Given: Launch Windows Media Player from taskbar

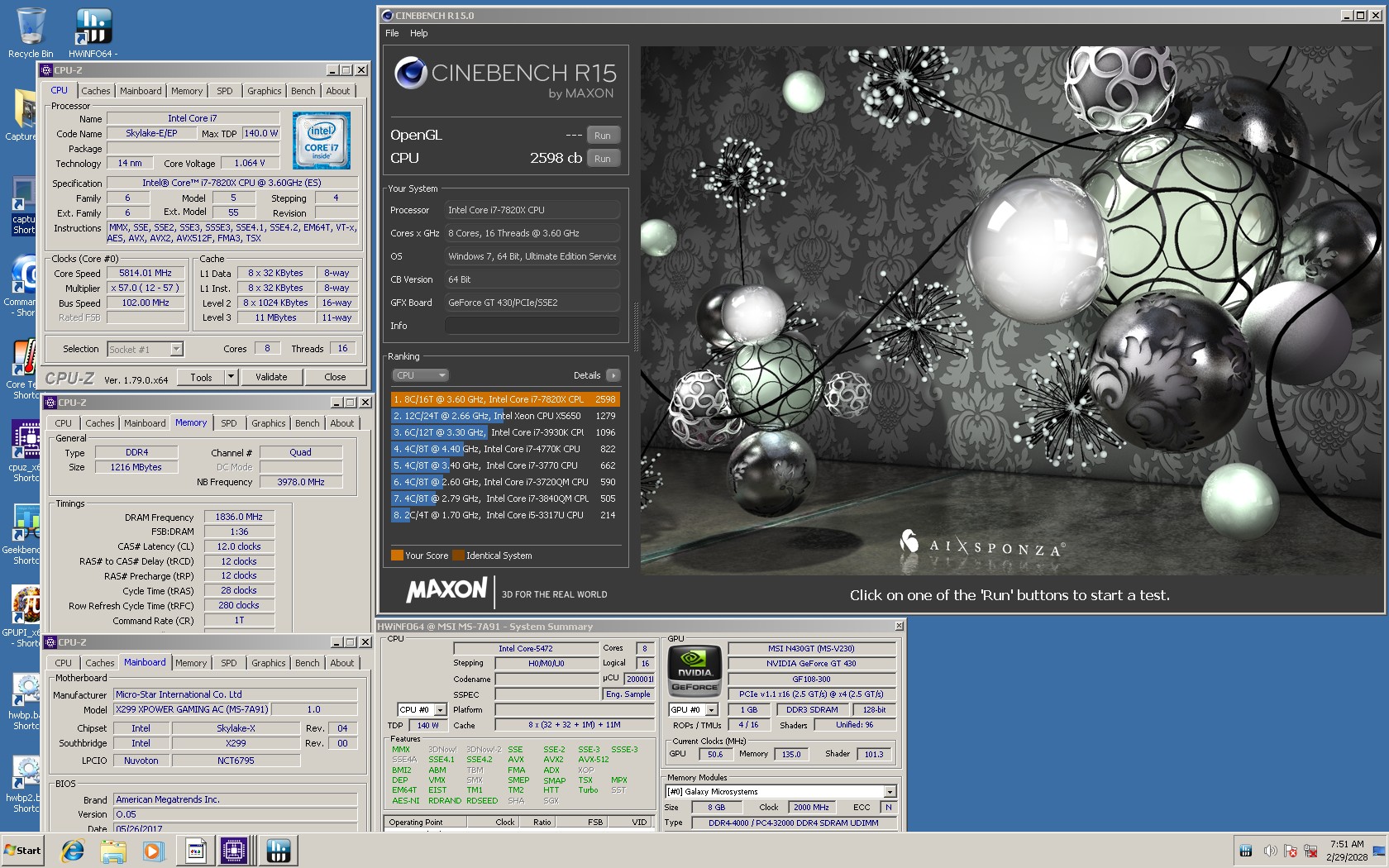Looking at the screenshot, I should pyautogui.click(x=154, y=850).
